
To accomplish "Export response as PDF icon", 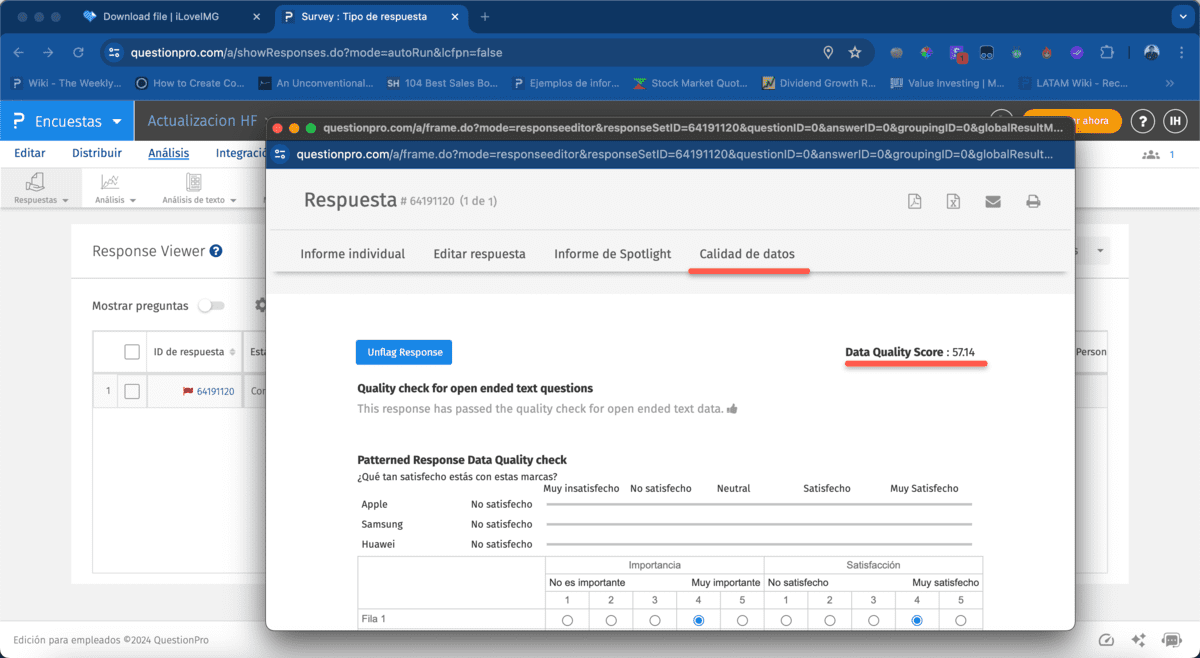I will pos(914,201).
